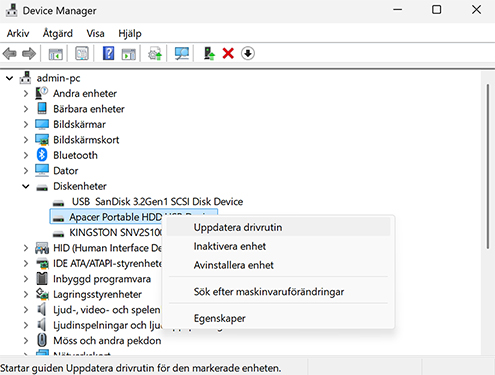Click the IDE ATA/ATAPI controller icon
Image resolution: width=495 pixels, height=375 pixels.
(42, 263)
